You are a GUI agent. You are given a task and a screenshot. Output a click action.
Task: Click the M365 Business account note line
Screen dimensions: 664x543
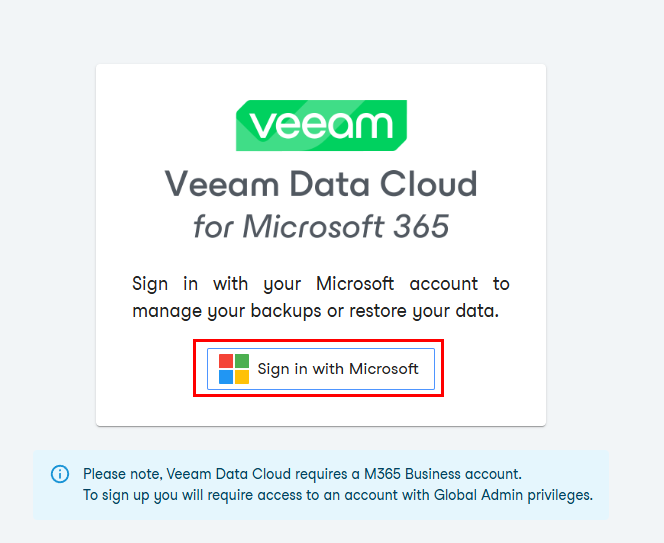click(x=302, y=474)
